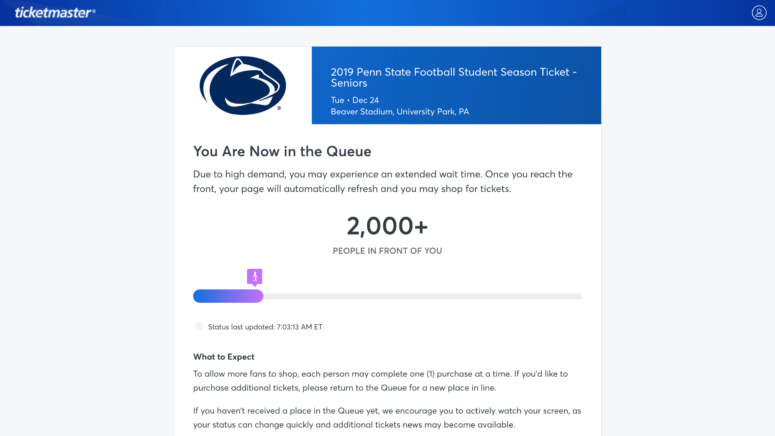
Task: Open the user account profile icon
Action: [x=759, y=13]
